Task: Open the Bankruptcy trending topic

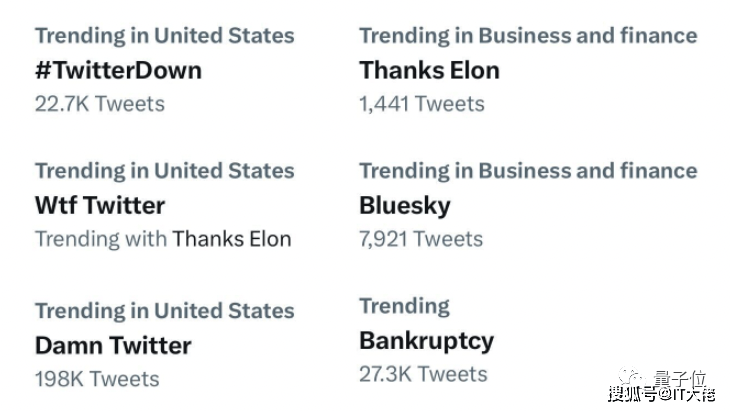Action: click(x=426, y=340)
